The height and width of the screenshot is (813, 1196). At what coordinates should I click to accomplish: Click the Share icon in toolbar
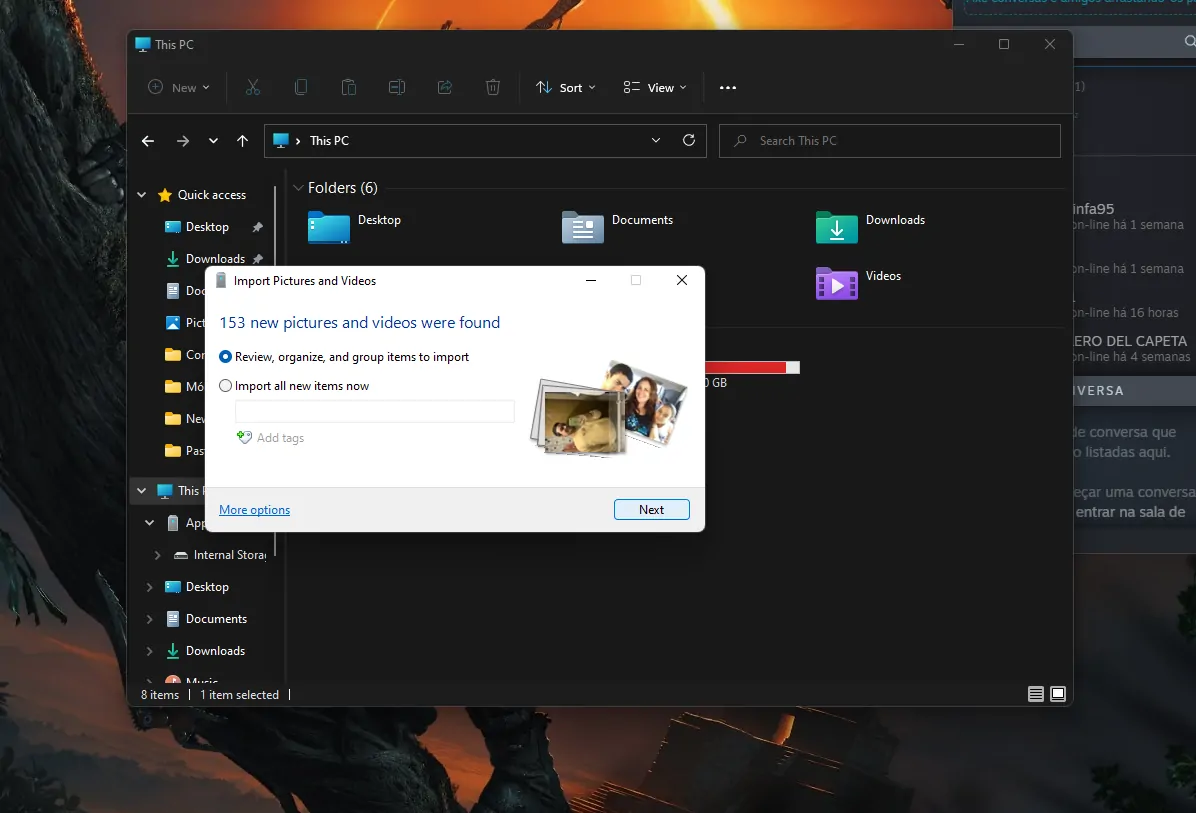pos(445,88)
